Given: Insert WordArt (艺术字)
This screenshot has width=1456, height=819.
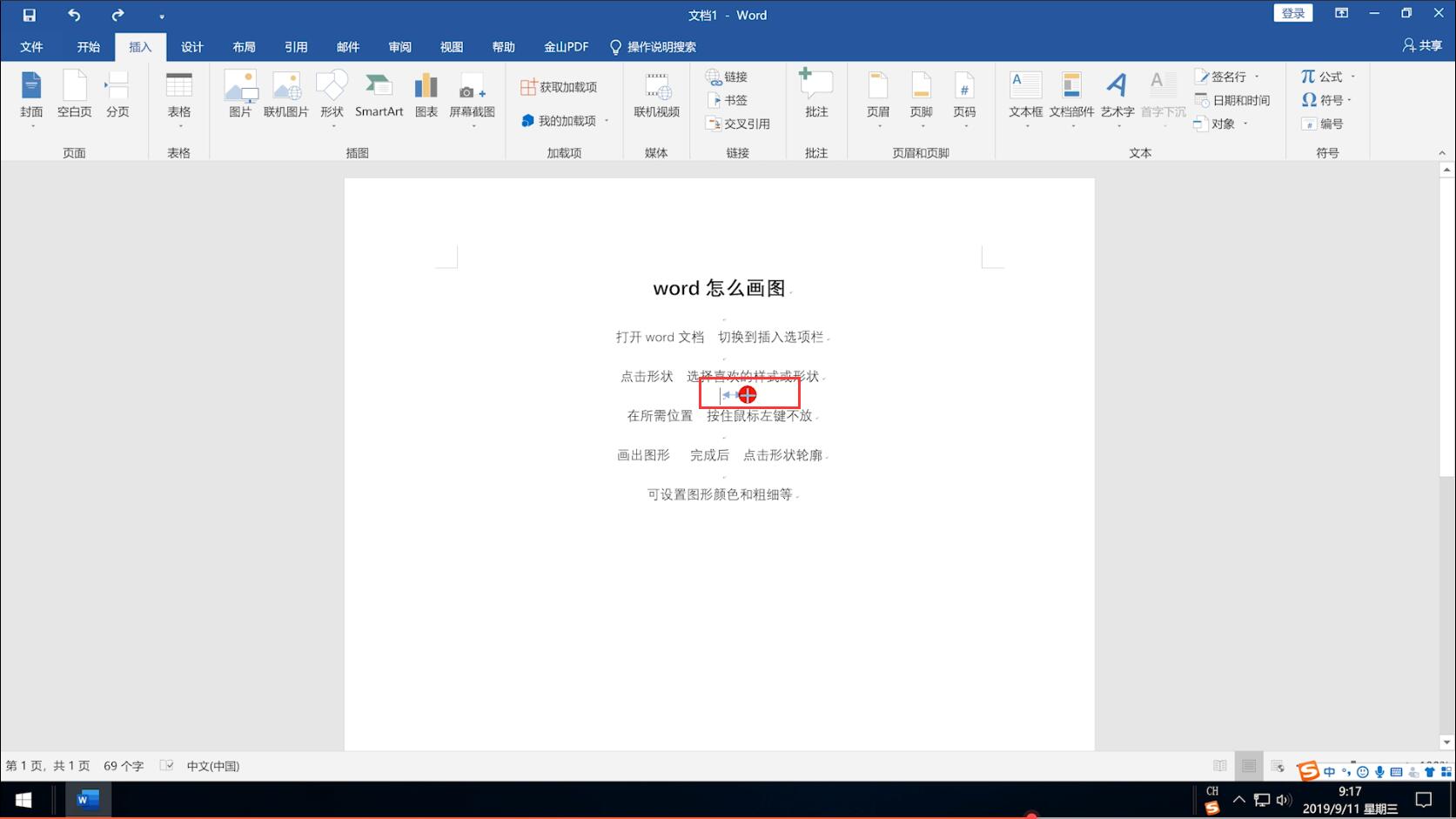Looking at the screenshot, I should (1117, 98).
